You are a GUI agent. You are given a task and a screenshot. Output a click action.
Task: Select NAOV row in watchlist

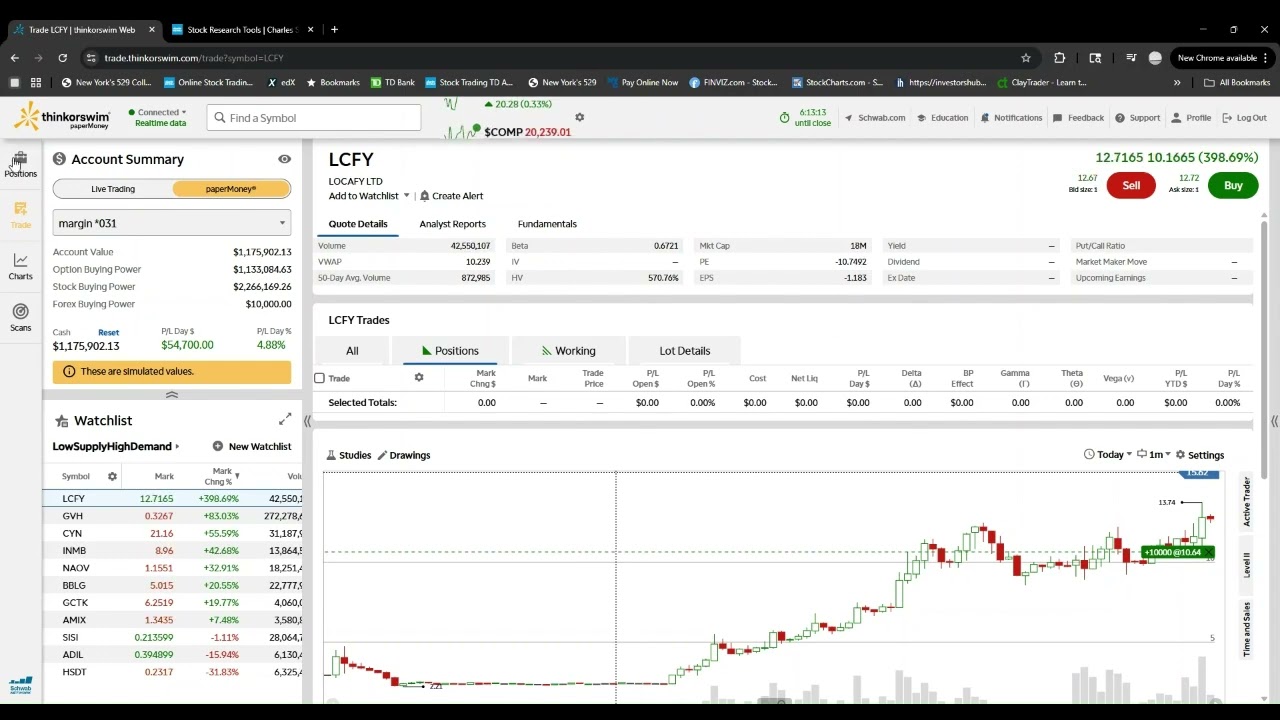pos(172,568)
